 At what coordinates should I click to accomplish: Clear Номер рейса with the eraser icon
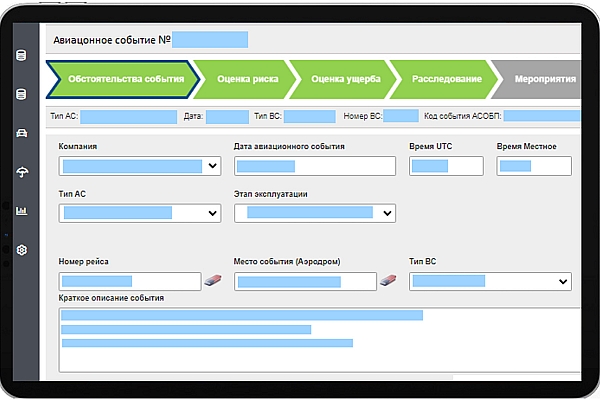[x=211, y=281]
